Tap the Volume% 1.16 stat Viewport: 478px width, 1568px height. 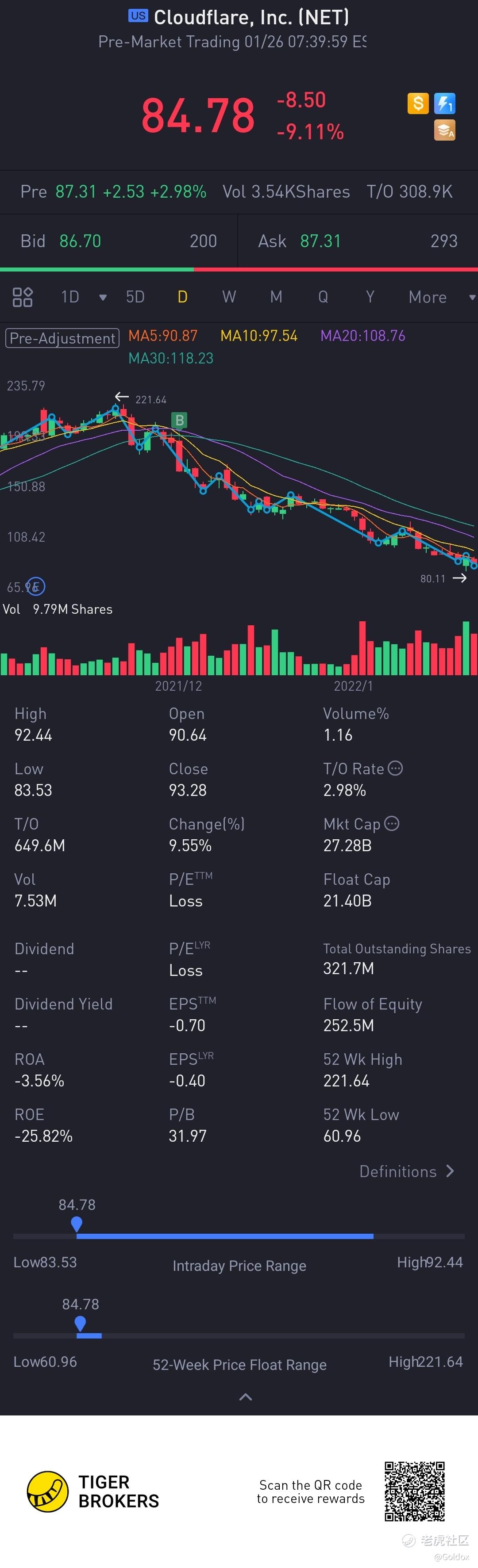coord(356,724)
